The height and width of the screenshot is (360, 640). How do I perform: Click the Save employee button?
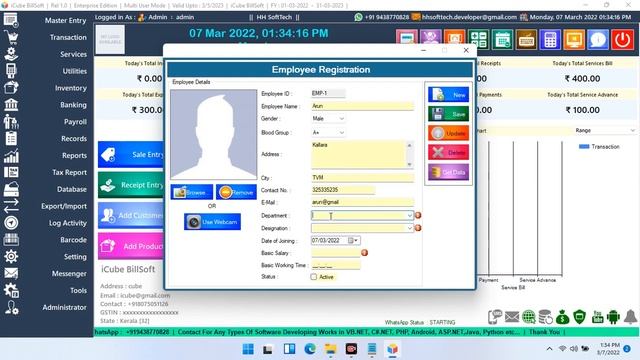(x=448, y=114)
